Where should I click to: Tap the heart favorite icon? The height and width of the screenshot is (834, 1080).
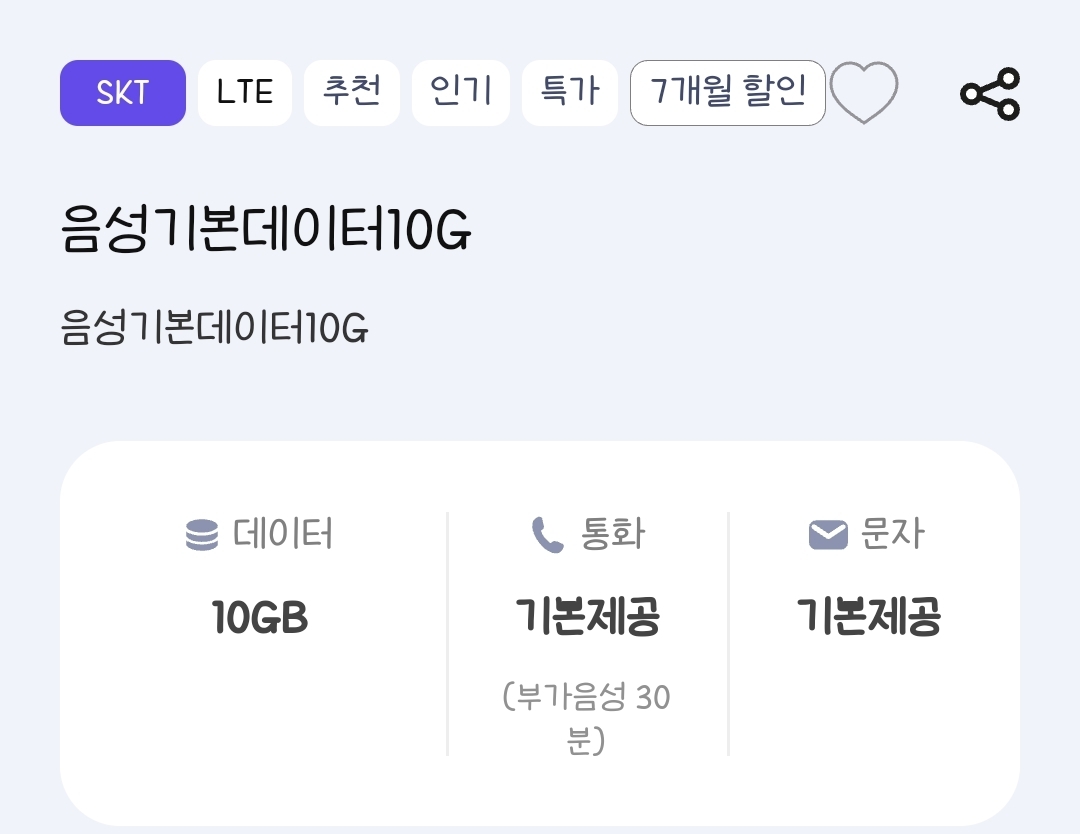[864, 93]
